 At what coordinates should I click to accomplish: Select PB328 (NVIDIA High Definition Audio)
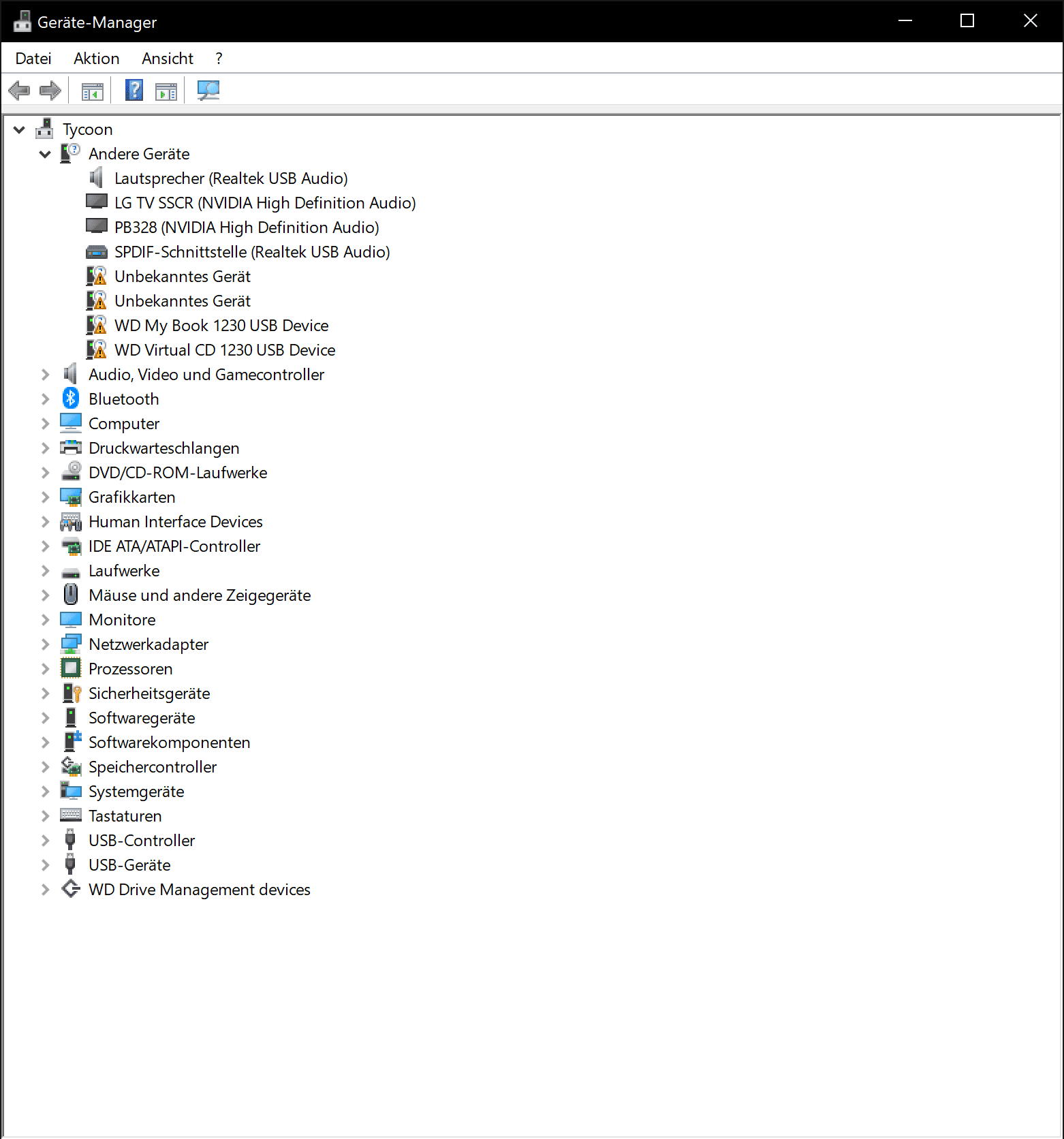coord(247,228)
